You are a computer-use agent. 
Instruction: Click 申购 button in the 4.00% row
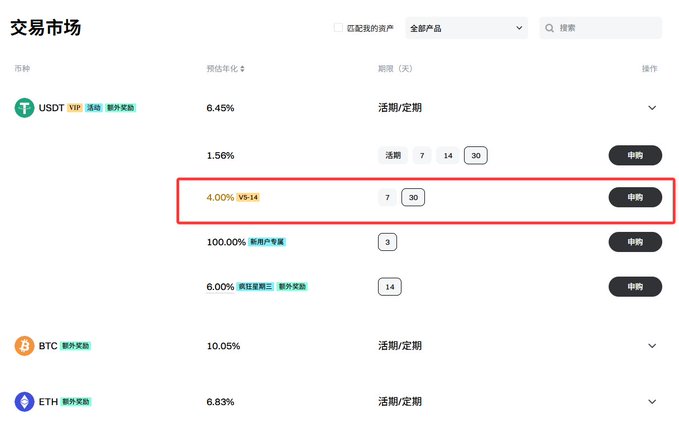point(635,197)
